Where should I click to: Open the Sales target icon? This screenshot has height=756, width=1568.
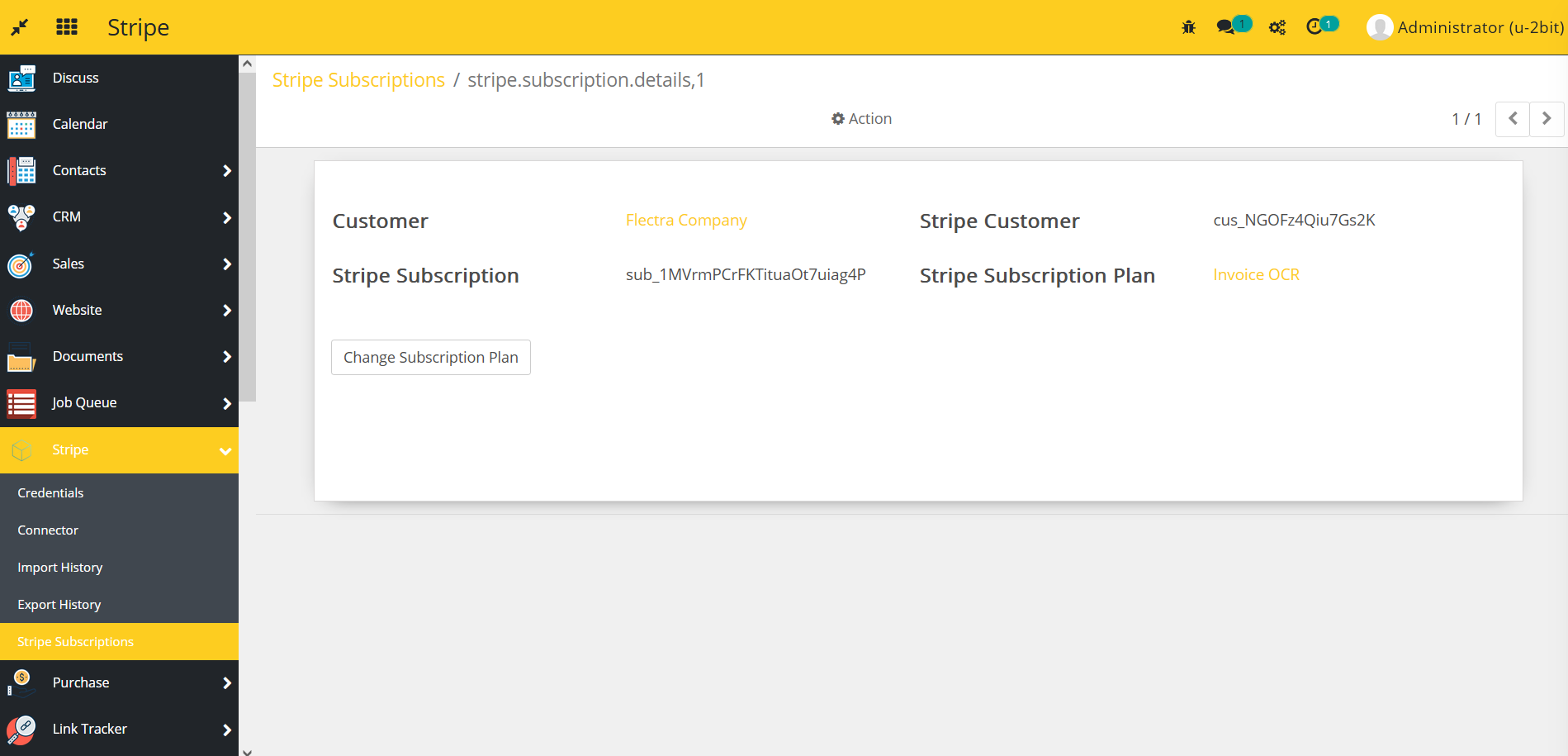(21, 264)
